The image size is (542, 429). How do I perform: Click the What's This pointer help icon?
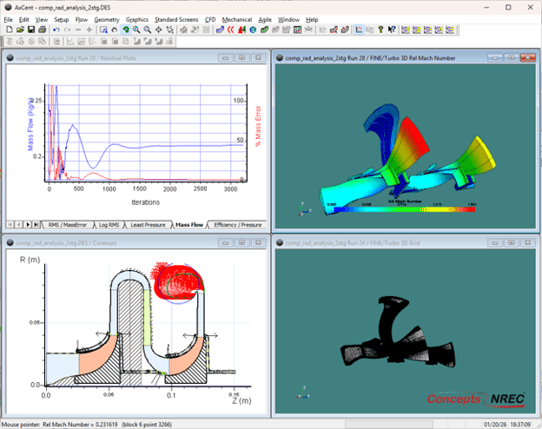392,30
